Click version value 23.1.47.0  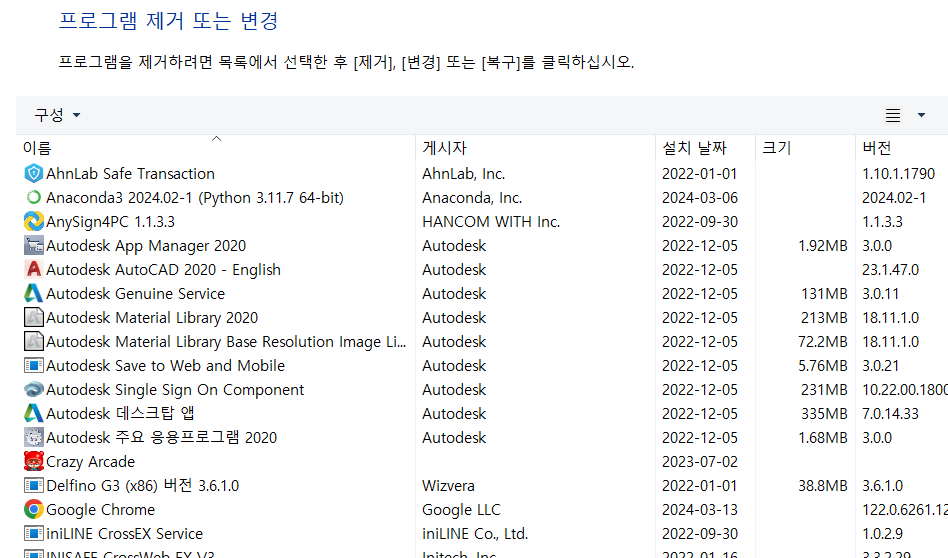pyautogui.click(x=890, y=270)
